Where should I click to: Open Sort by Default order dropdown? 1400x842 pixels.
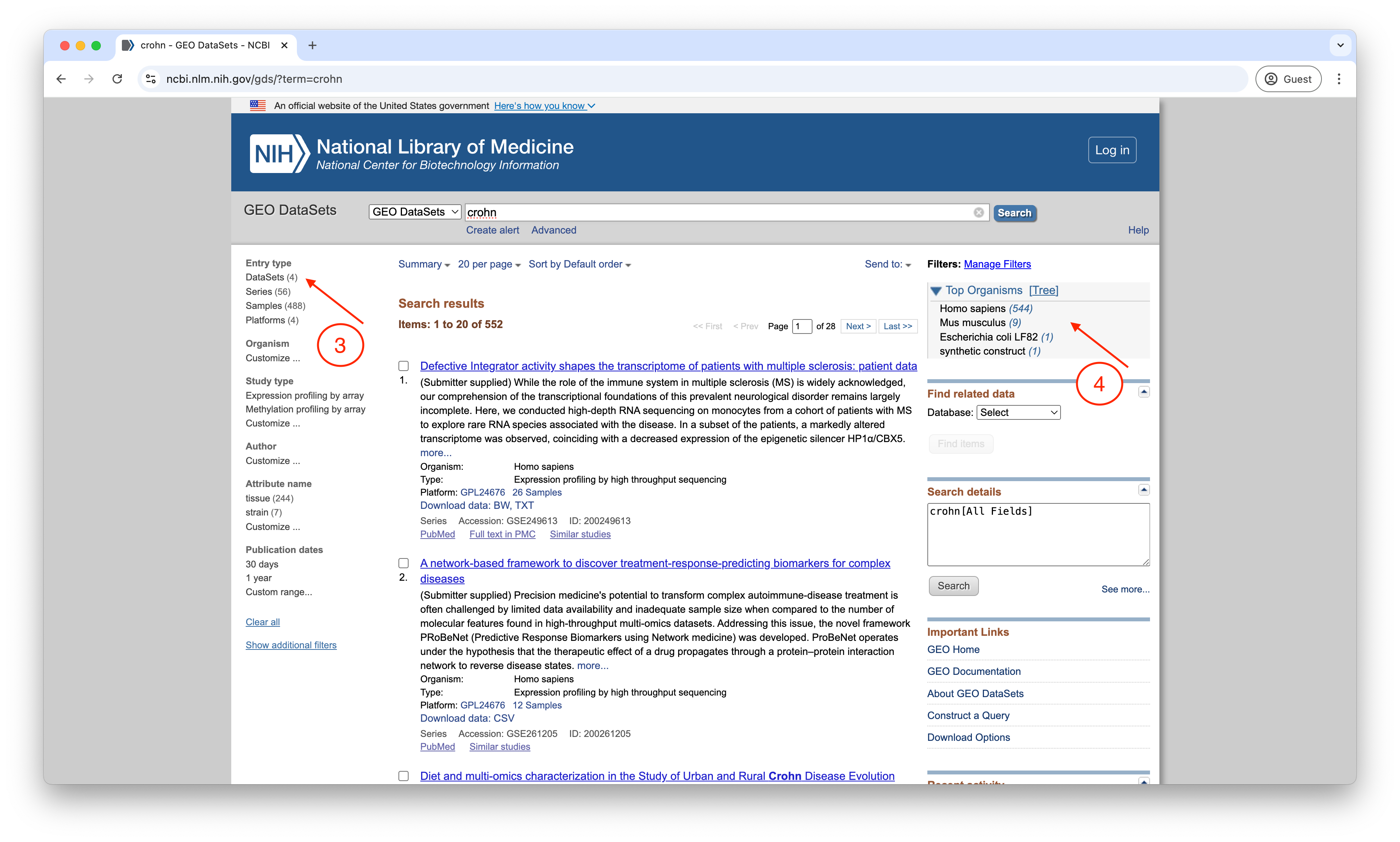pyautogui.click(x=579, y=264)
